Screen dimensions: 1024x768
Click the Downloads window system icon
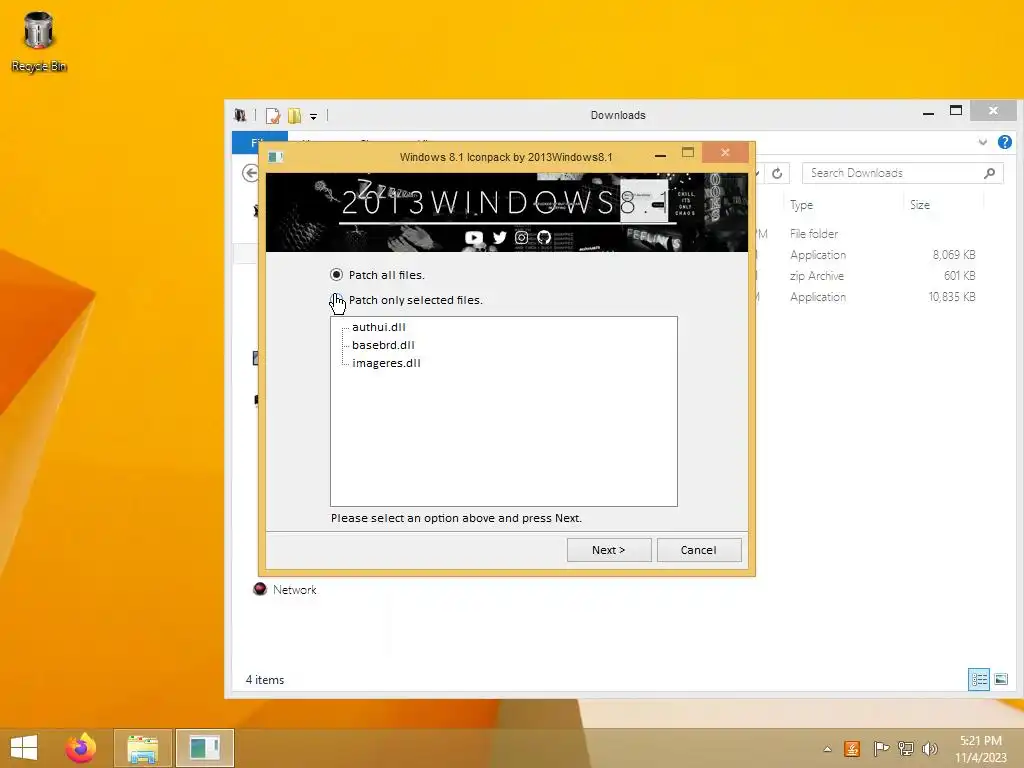tap(240, 116)
